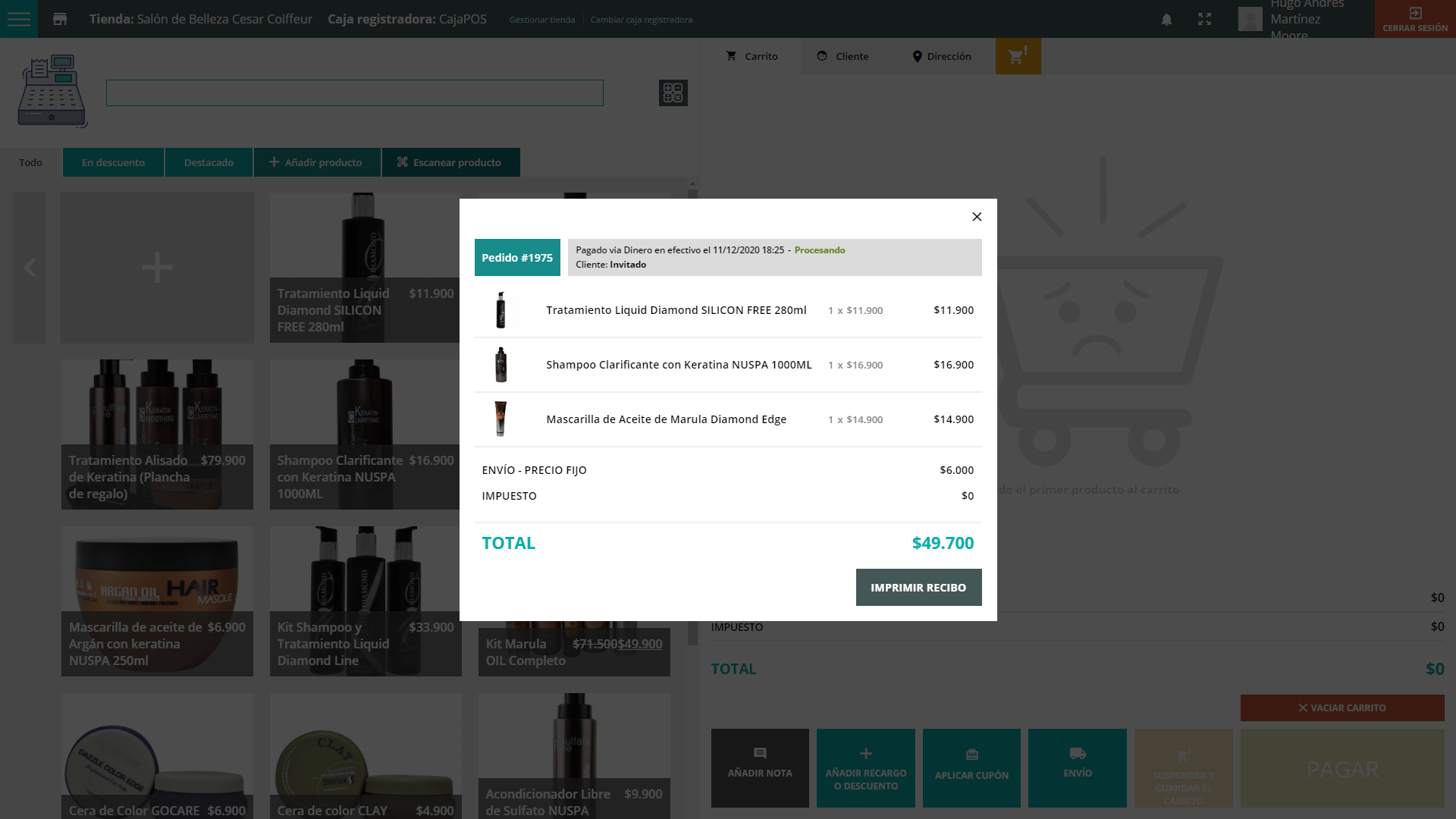Click Añadir Recargo o Descuento button
This screenshot has height=819, width=1456.
coord(866,768)
